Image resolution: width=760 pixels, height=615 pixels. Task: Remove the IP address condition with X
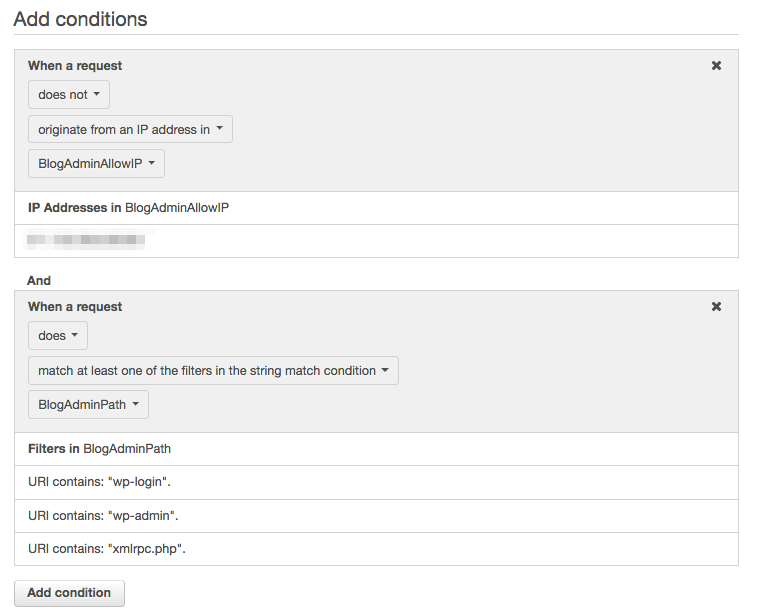click(716, 65)
